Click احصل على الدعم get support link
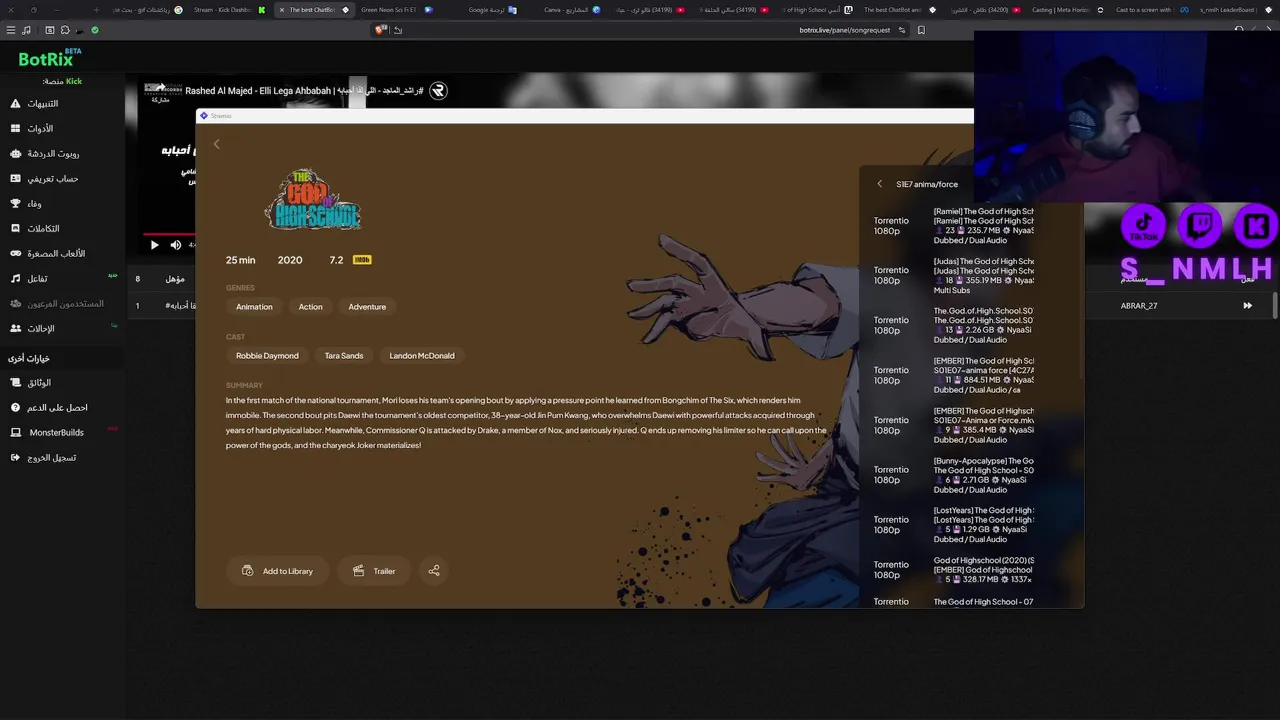 tap(49, 408)
